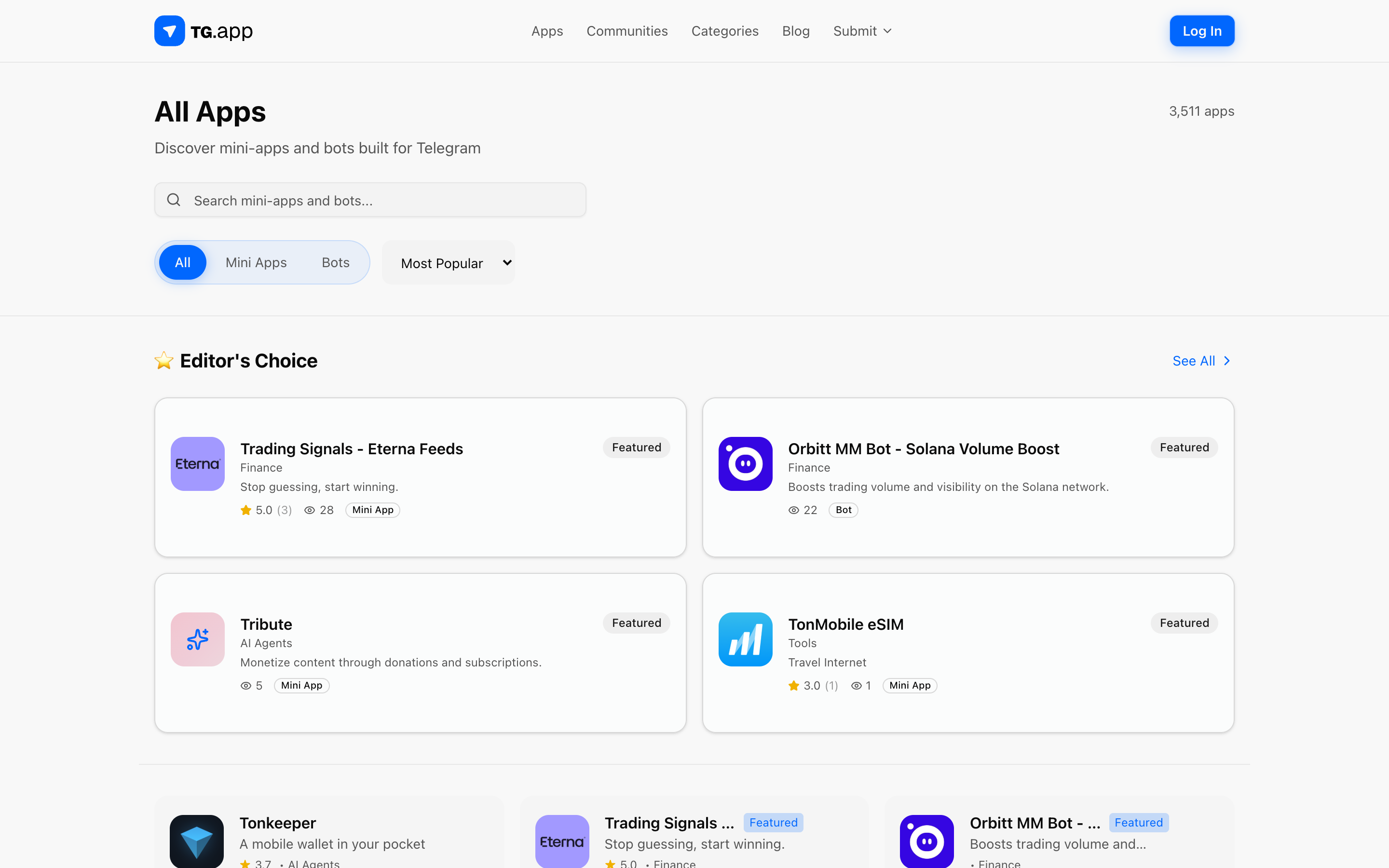The image size is (1389, 868).
Task: Open the TonMobile eSIM app title
Action: (x=846, y=624)
